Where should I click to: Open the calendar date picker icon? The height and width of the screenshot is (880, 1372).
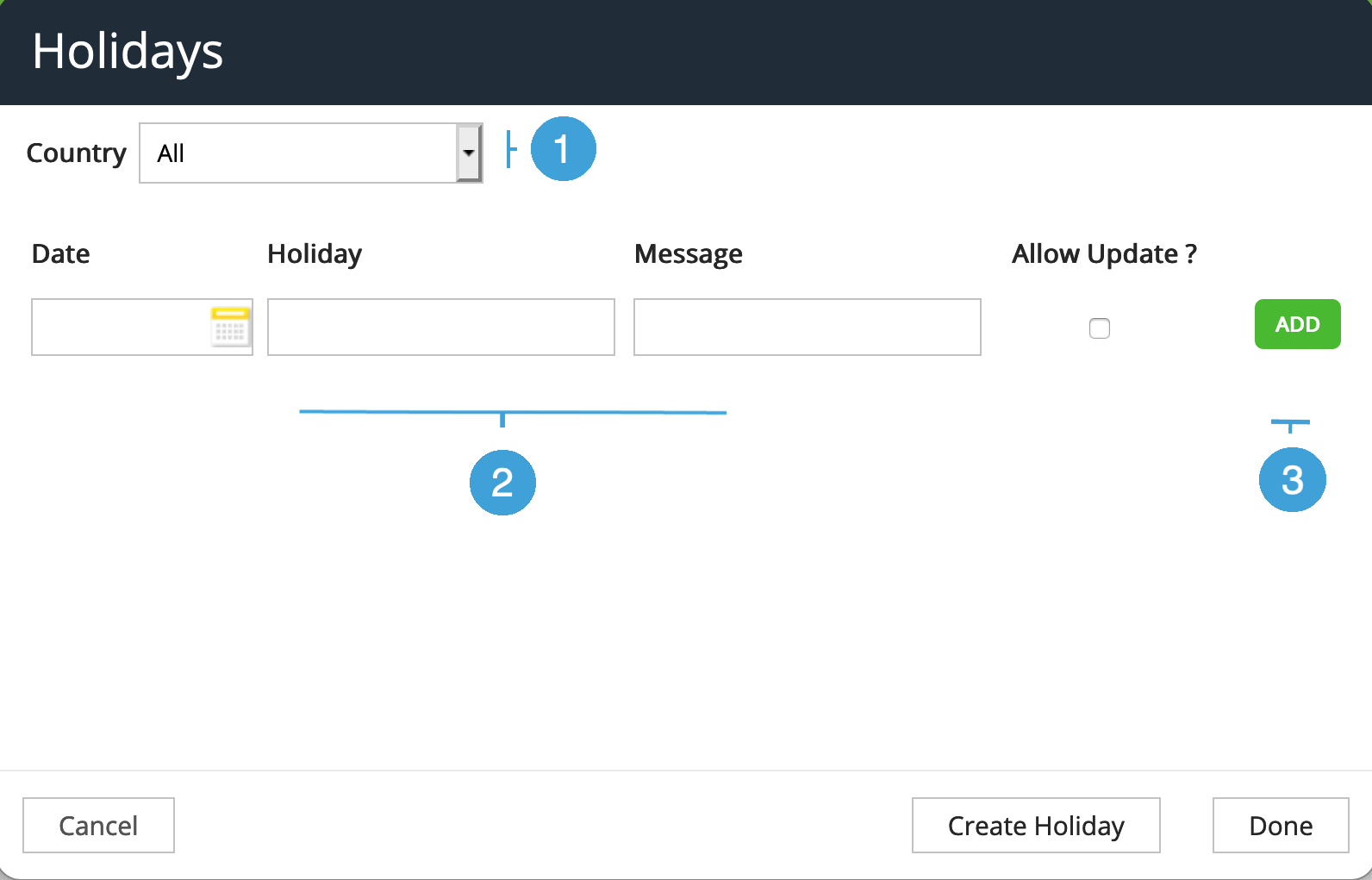click(230, 327)
